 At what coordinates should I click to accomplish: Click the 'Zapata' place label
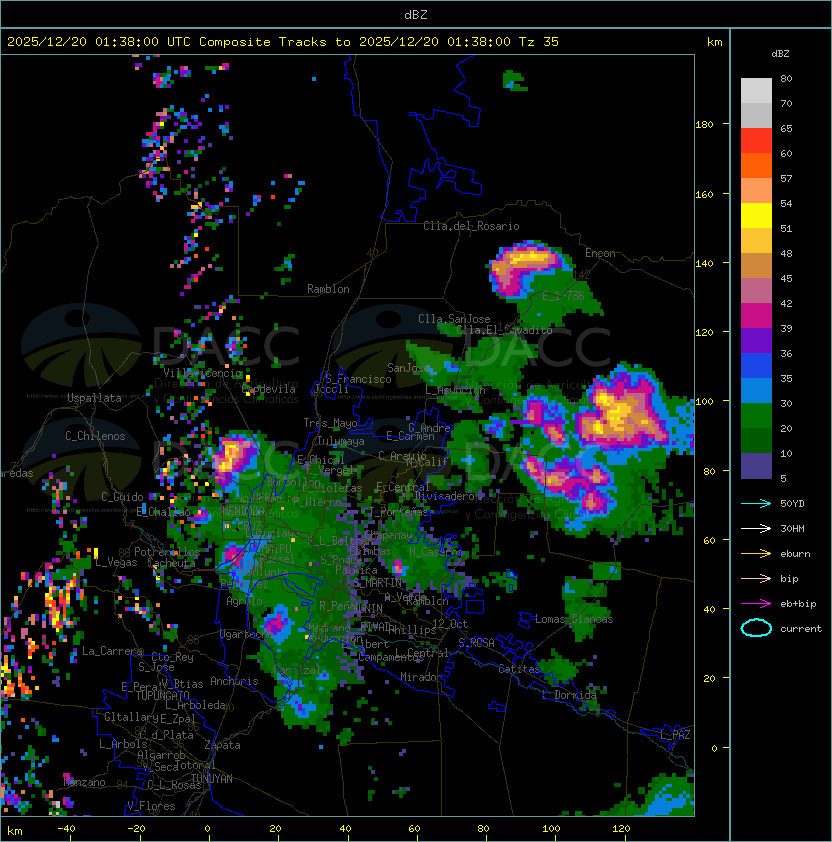[222, 745]
